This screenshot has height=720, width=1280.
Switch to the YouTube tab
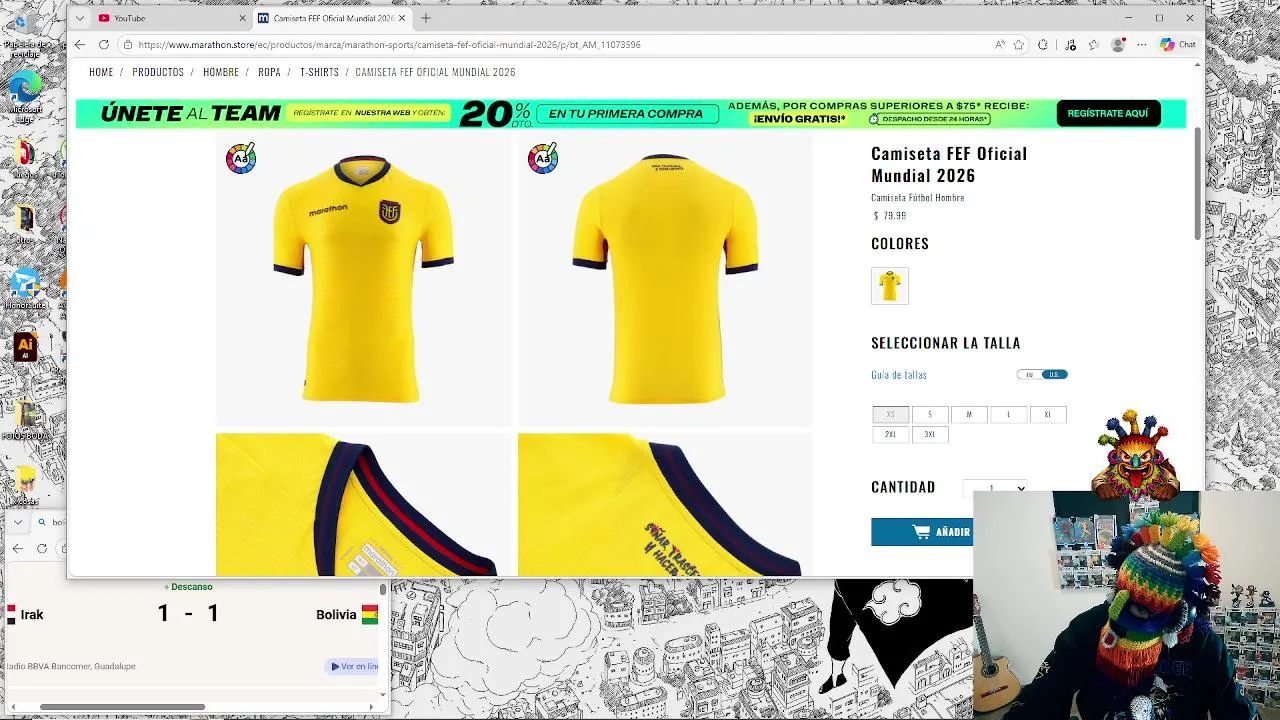tap(169, 18)
